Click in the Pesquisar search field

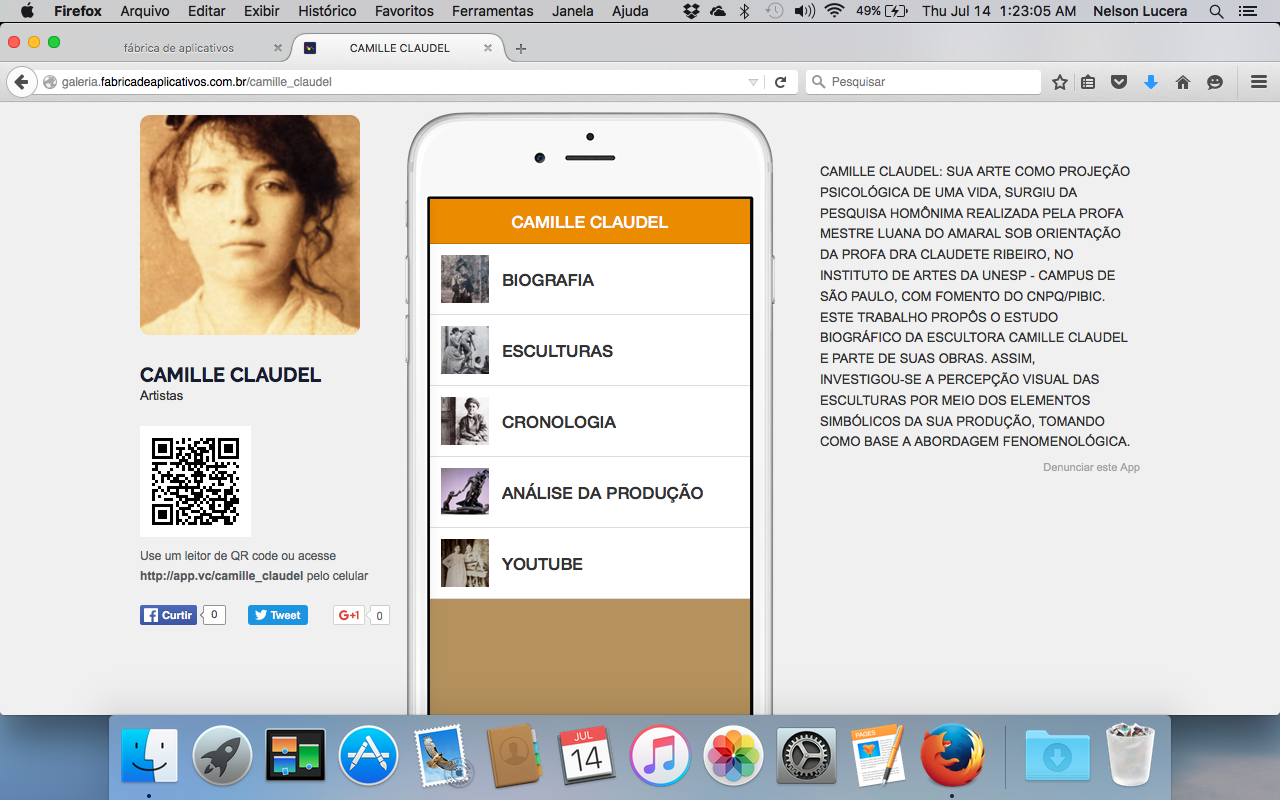(930, 82)
